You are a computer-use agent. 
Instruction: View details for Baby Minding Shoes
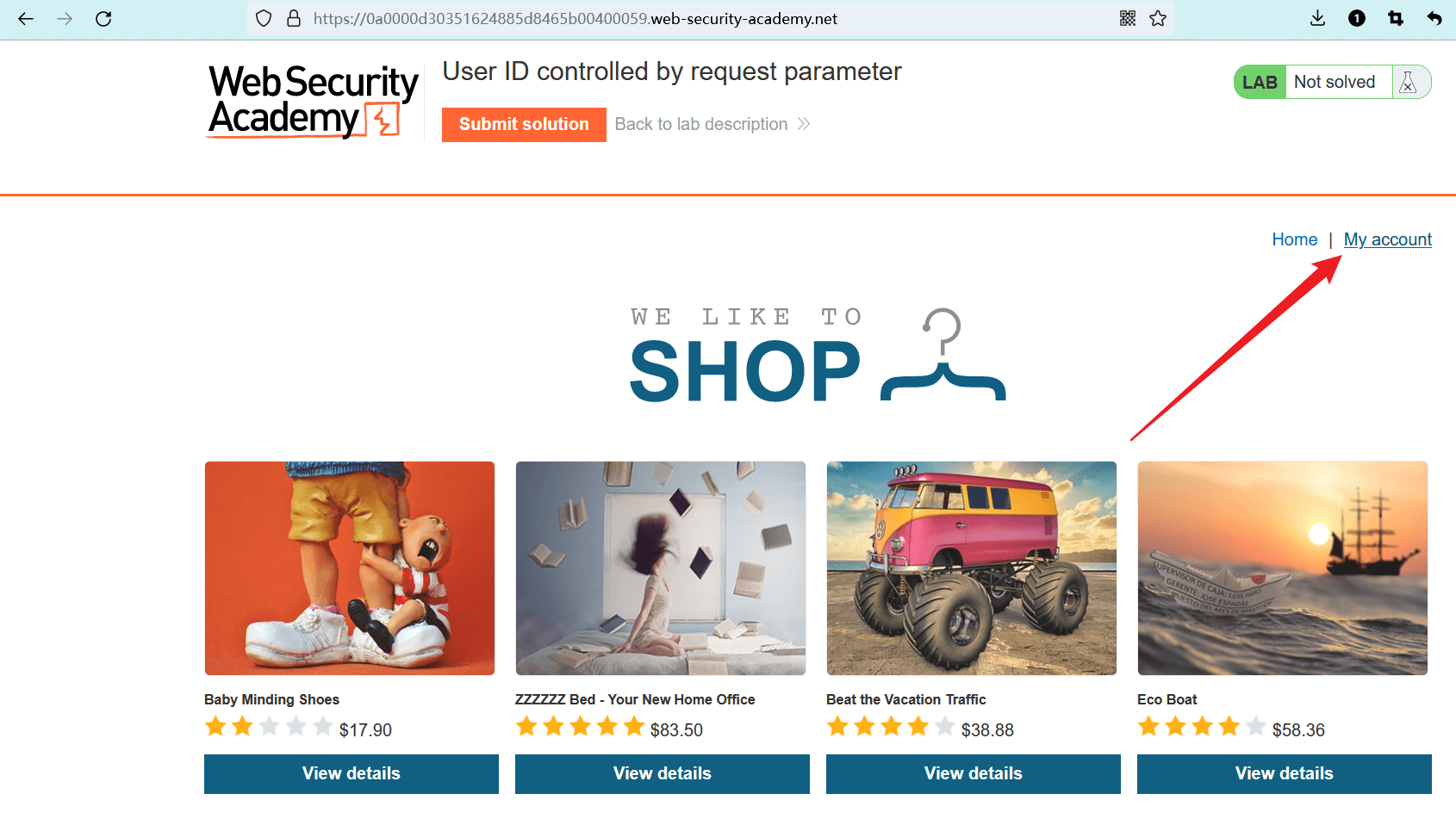point(351,774)
